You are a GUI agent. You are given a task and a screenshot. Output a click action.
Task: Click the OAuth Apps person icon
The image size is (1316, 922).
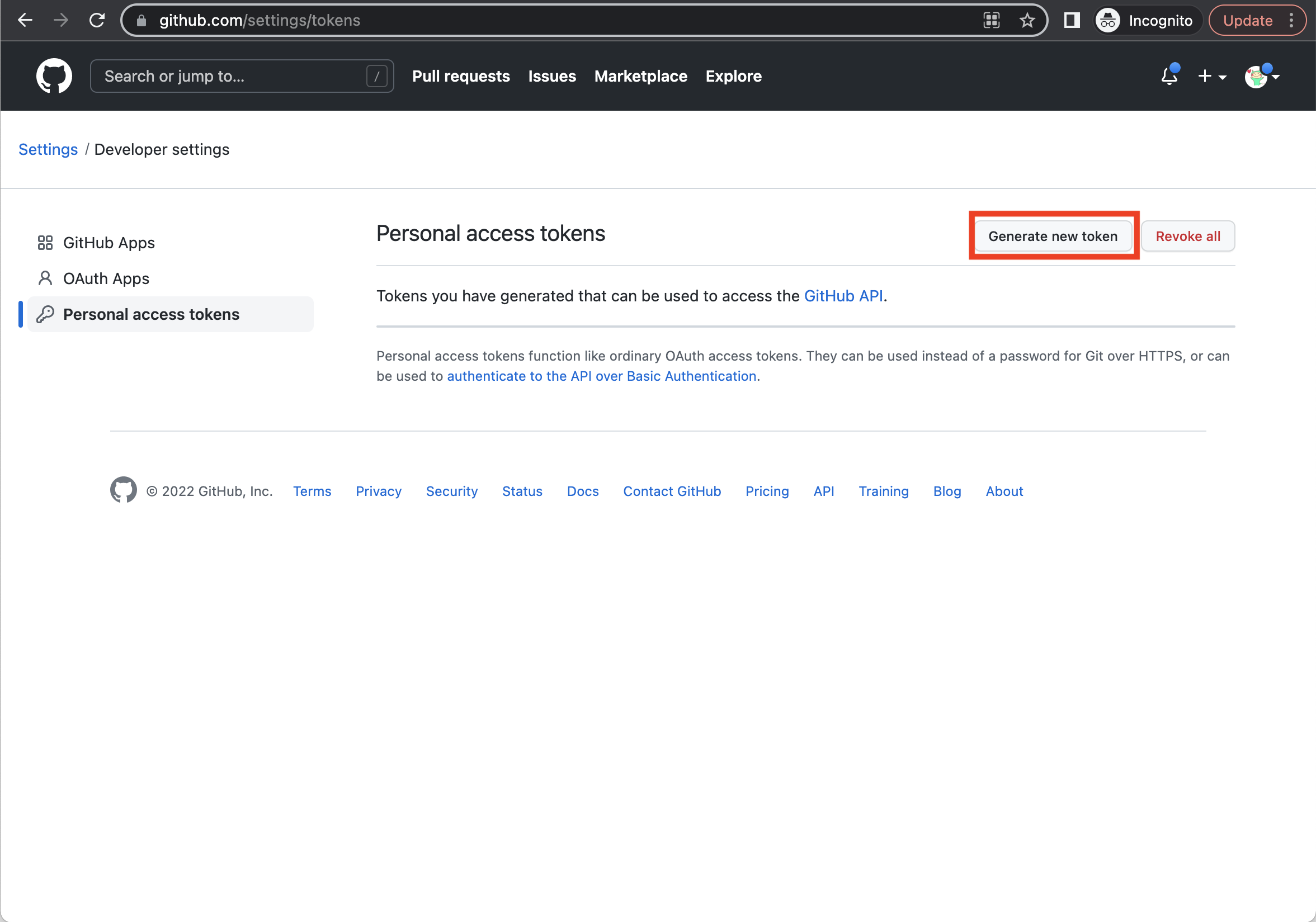click(45, 278)
